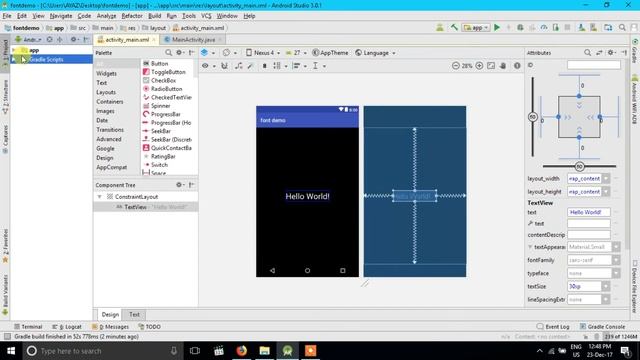Click Windows search box on taskbar
This screenshot has height=360, width=640.
(103, 351)
